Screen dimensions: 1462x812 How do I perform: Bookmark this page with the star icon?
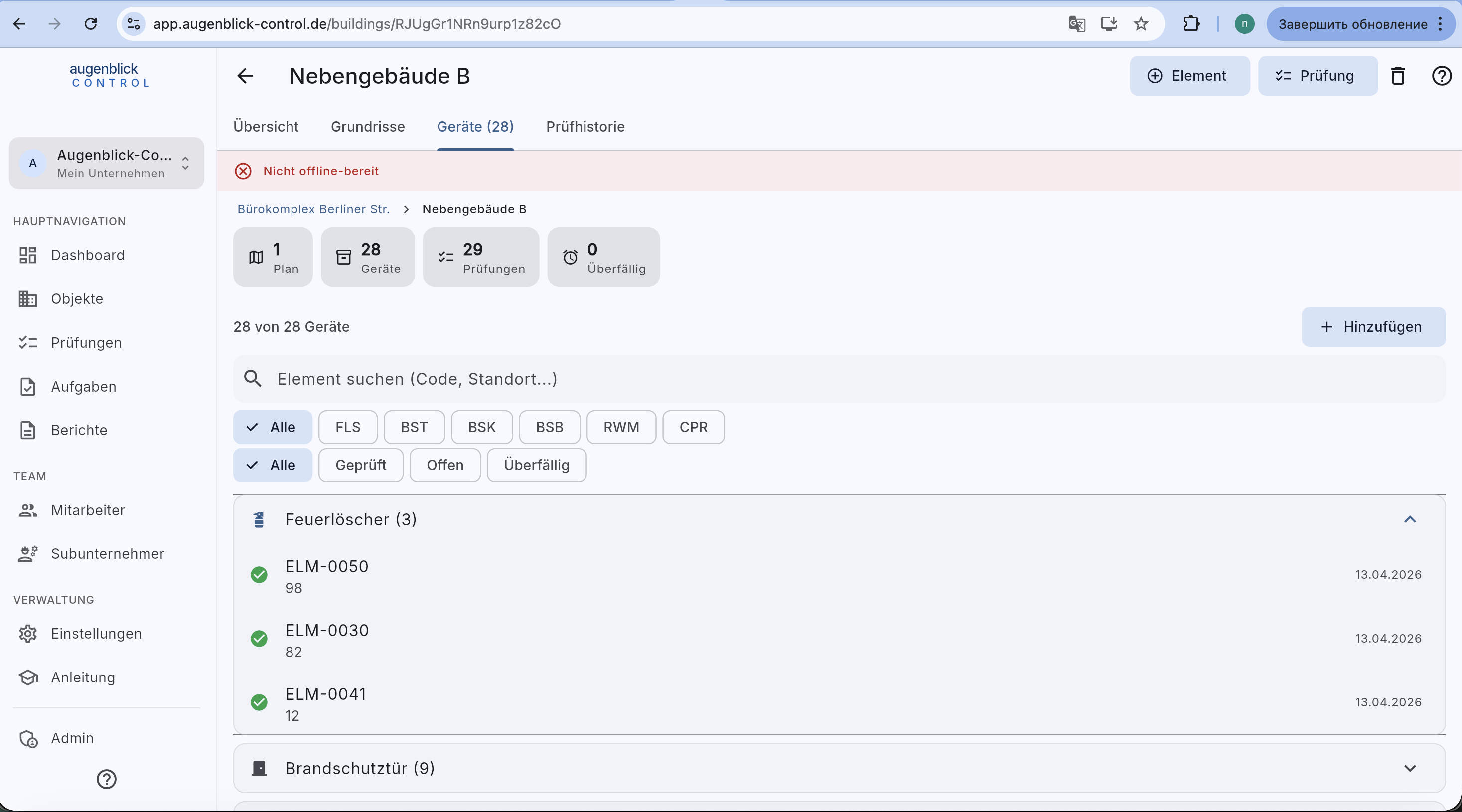[1141, 24]
